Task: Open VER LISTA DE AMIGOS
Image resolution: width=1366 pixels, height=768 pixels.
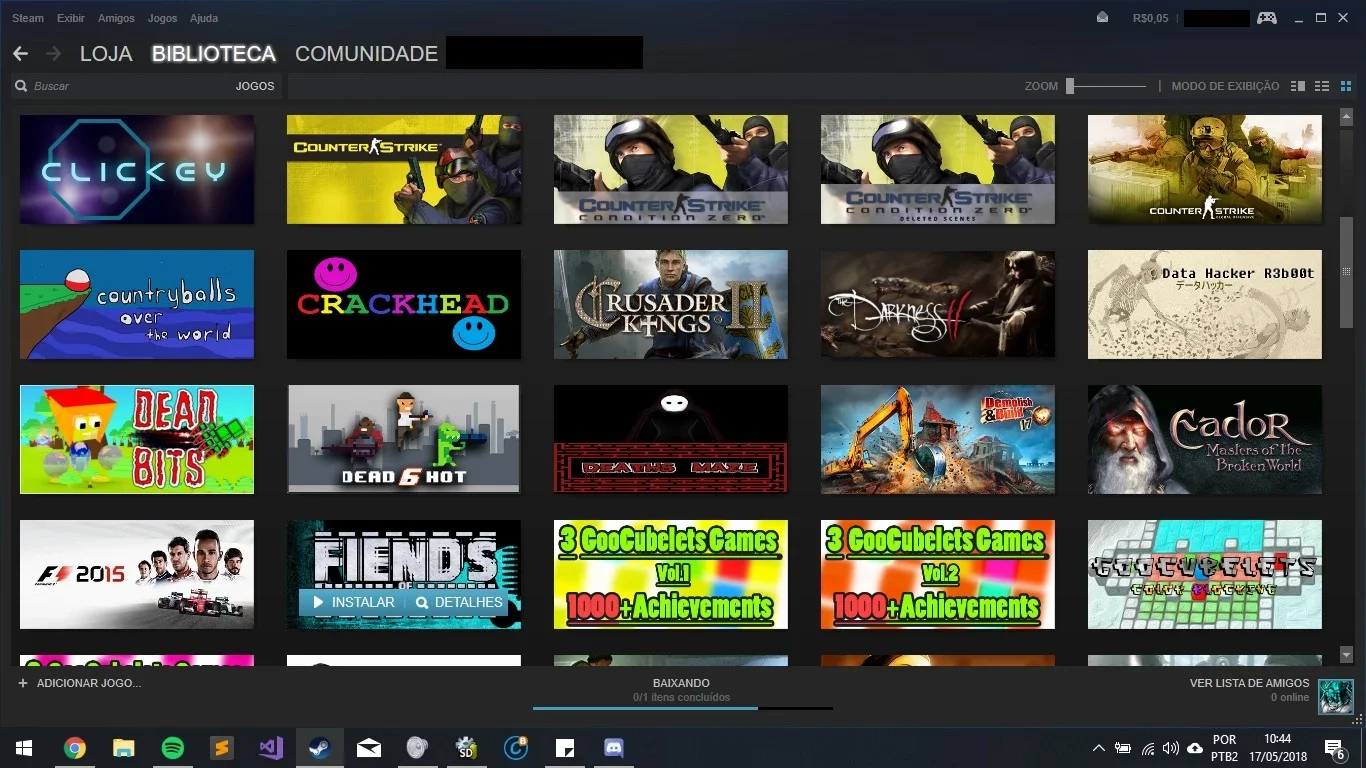Action: 1249,683
